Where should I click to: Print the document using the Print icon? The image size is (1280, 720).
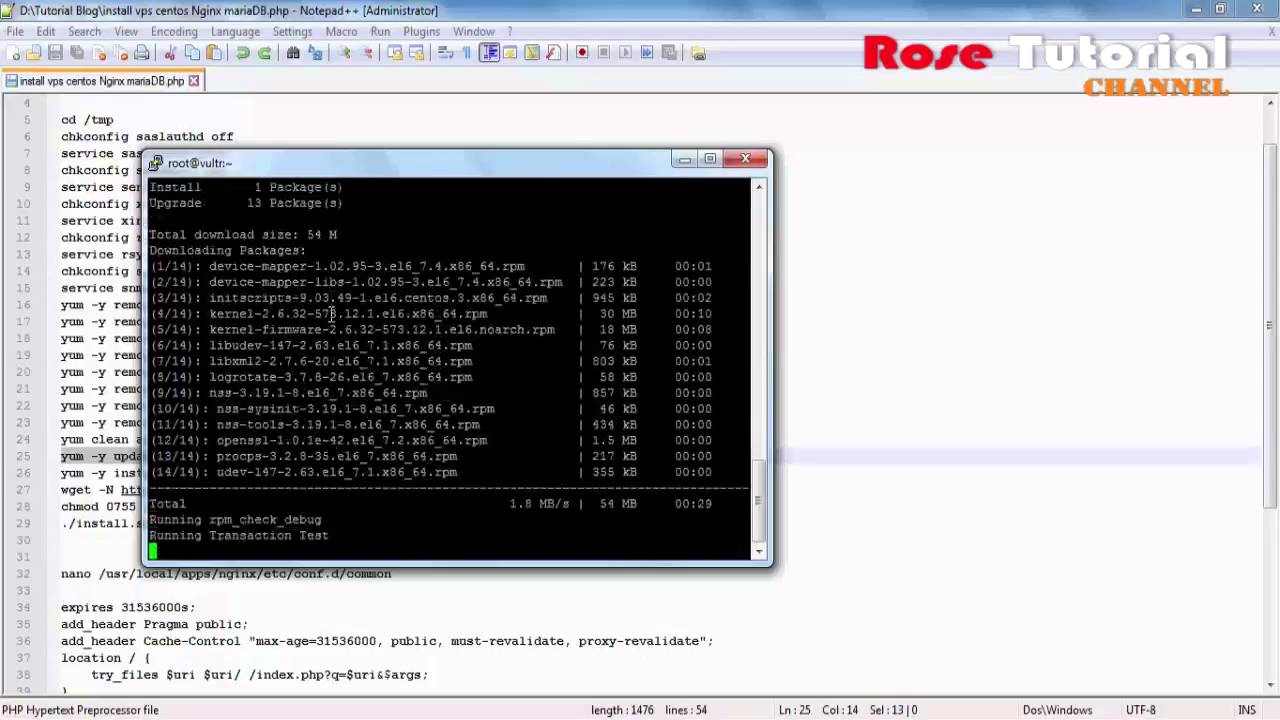(142, 53)
